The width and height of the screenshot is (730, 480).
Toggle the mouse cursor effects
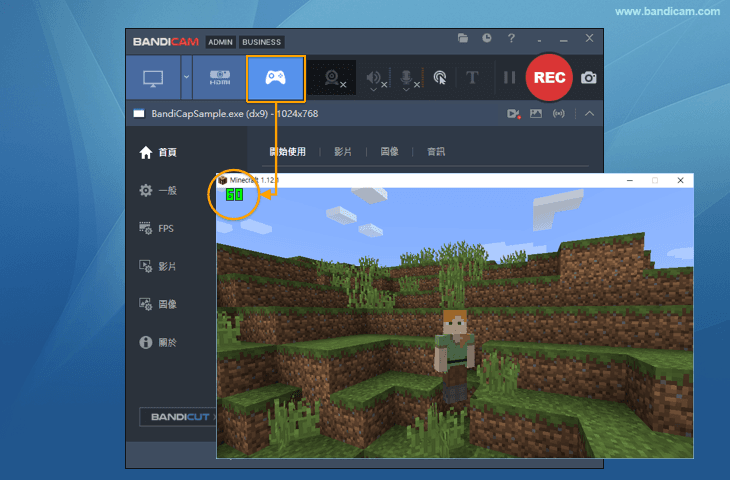[440, 78]
